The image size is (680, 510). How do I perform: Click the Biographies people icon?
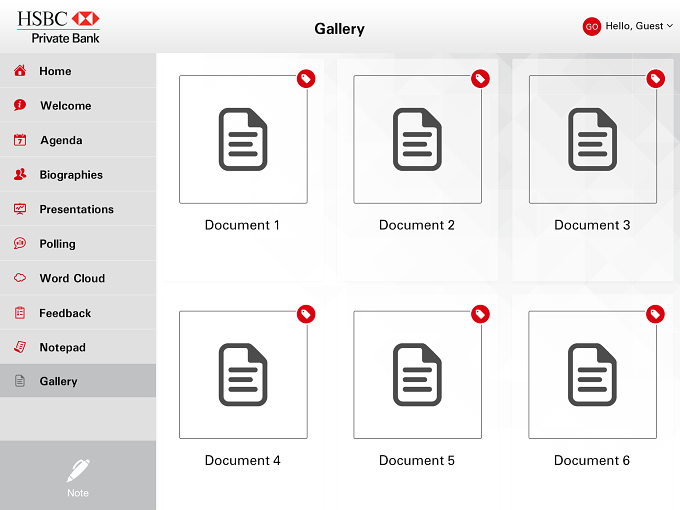click(x=20, y=174)
